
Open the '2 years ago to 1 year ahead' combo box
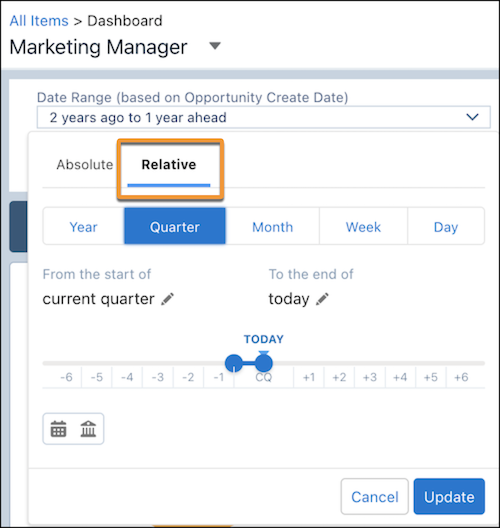tap(263, 117)
